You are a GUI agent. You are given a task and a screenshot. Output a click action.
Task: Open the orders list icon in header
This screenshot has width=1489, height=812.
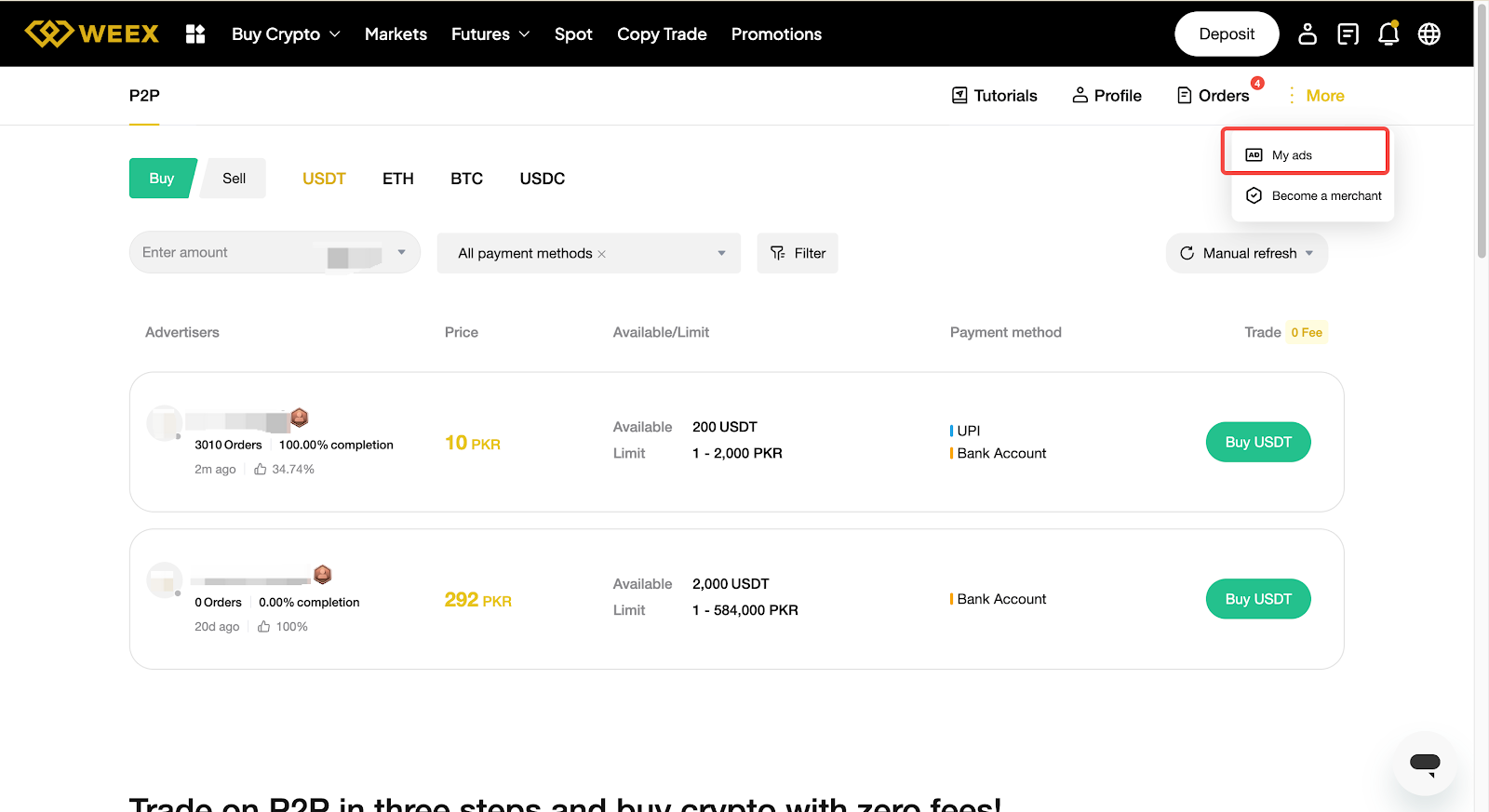point(1348,34)
